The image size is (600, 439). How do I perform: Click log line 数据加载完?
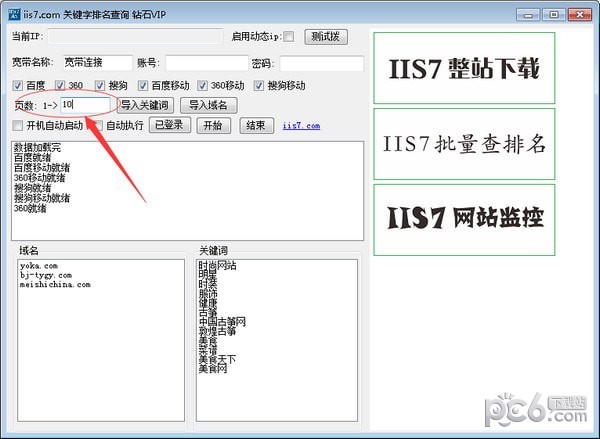pyautogui.click(x=38, y=147)
